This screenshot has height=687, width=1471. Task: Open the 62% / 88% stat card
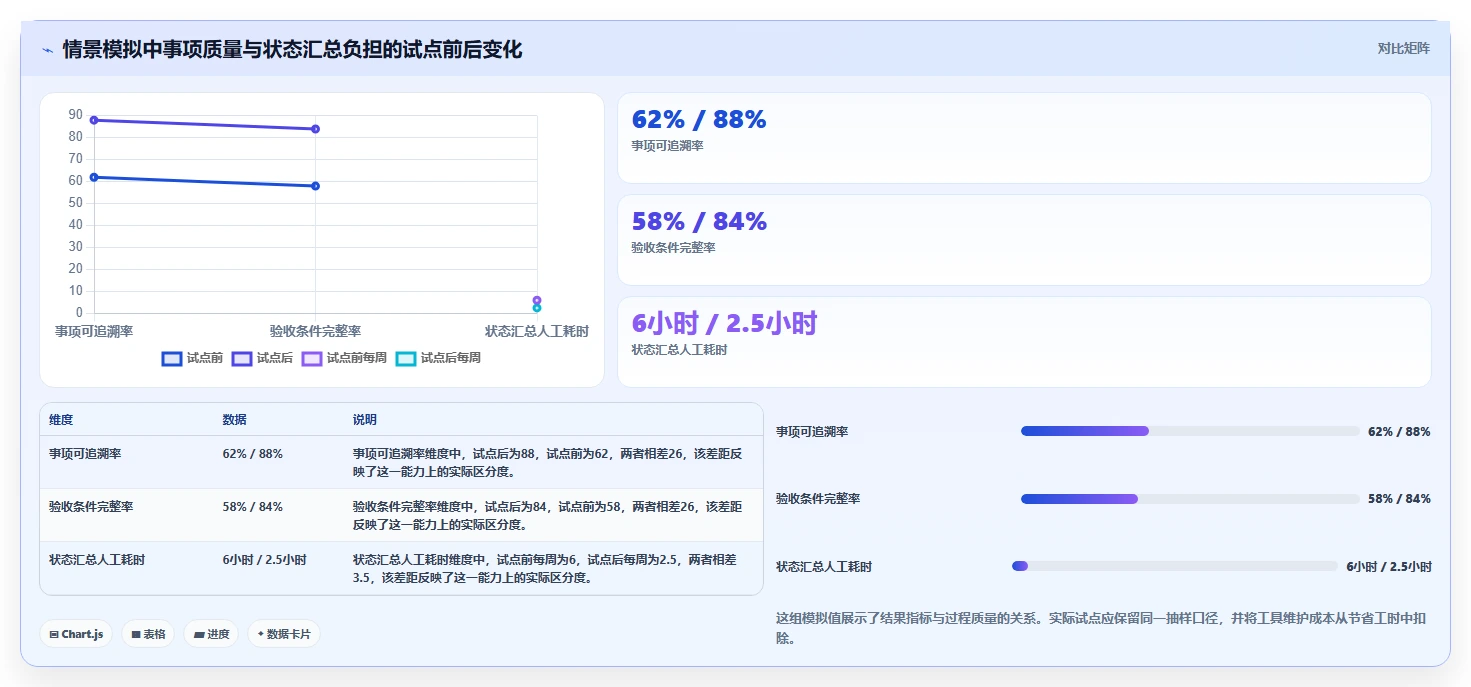(x=1024, y=138)
